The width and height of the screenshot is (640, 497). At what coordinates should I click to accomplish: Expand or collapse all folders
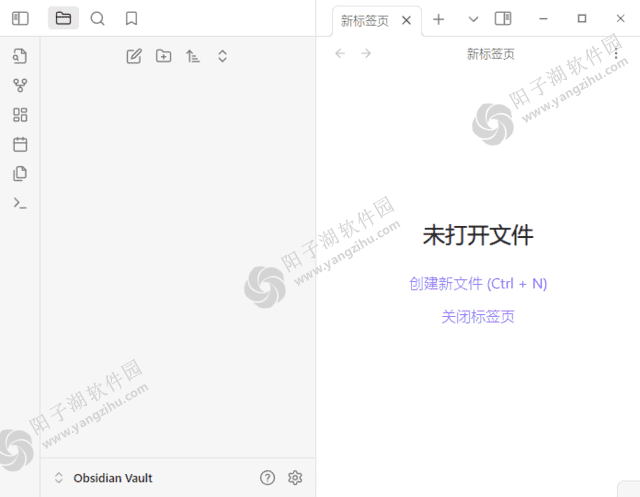click(222, 56)
